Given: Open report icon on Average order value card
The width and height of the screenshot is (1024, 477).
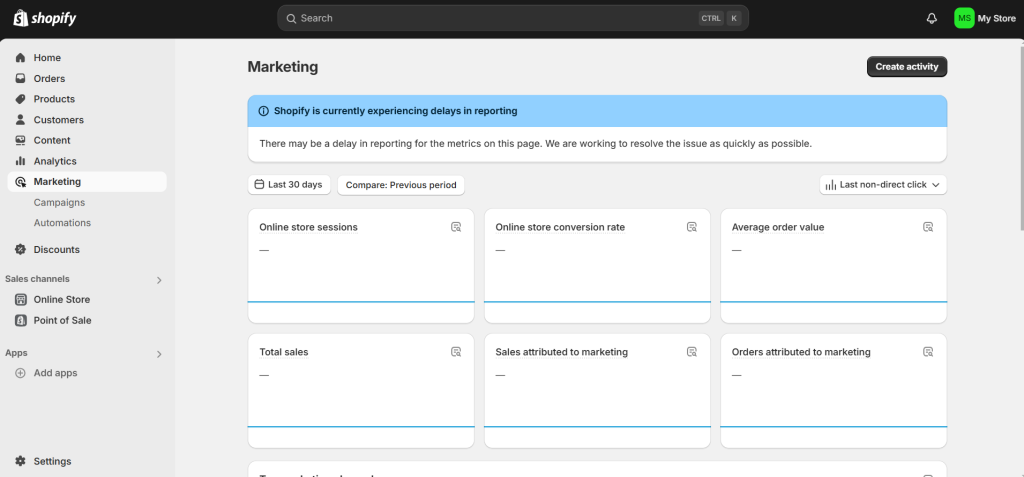Looking at the screenshot, I should pos(928,227).
